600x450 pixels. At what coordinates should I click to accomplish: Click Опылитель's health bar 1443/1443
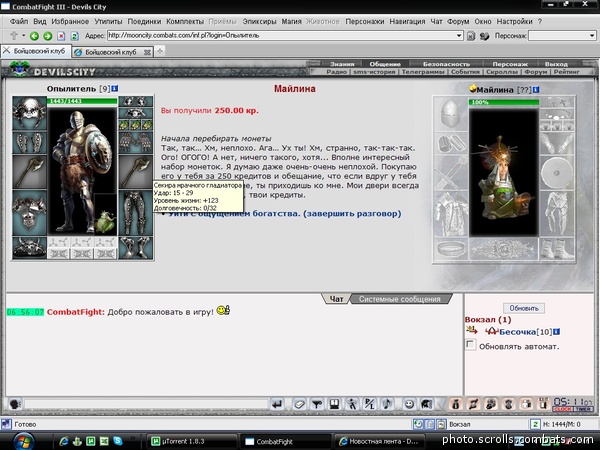pos(82,101)
